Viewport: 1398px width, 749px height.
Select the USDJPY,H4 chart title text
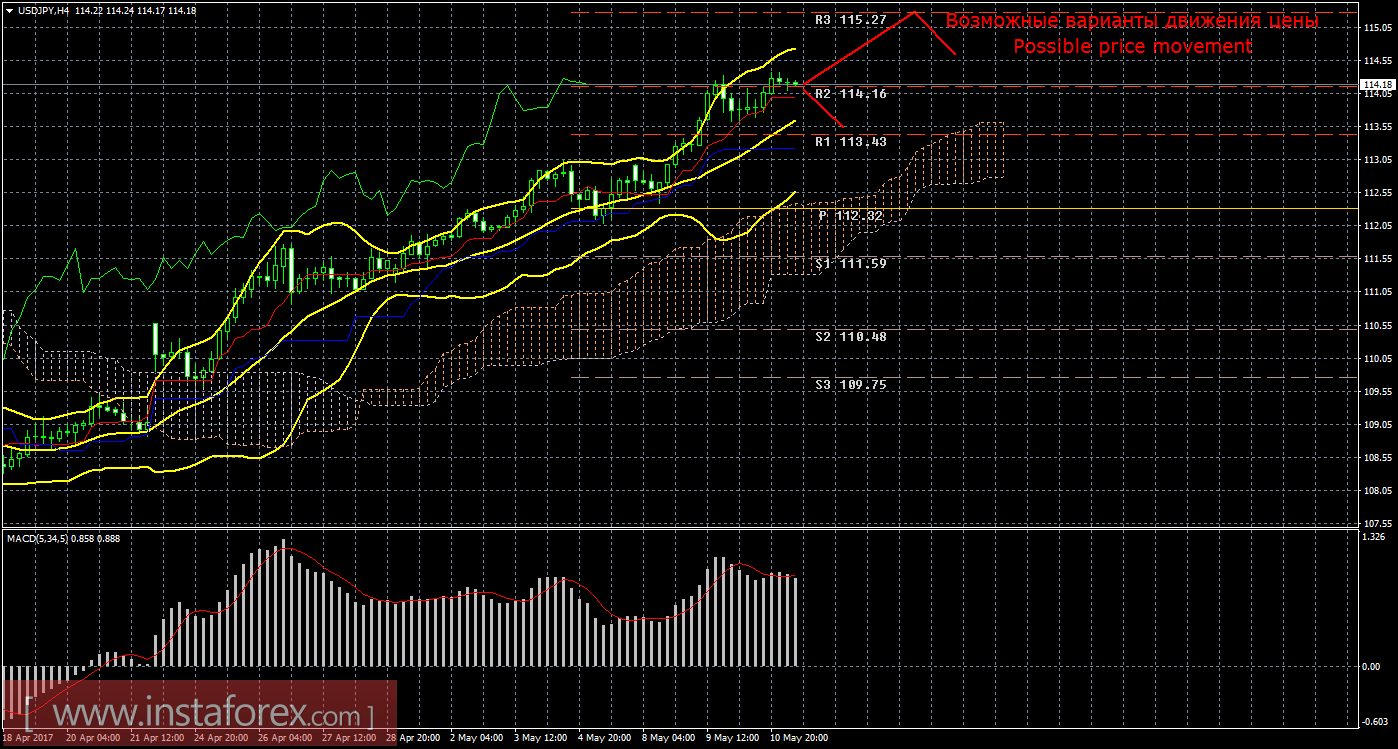pyautogui.click(x=43, y=10)
